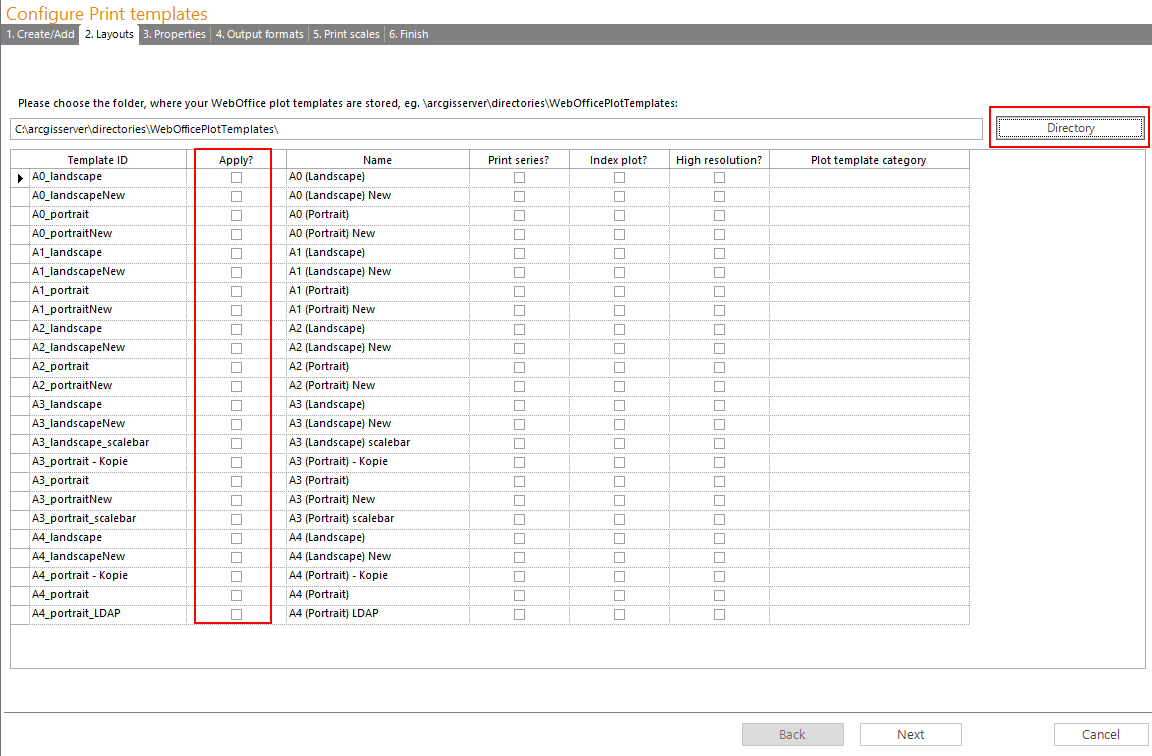Open the 5. Print scales tab
The image size is (1152, 756).
pos(346,34)
